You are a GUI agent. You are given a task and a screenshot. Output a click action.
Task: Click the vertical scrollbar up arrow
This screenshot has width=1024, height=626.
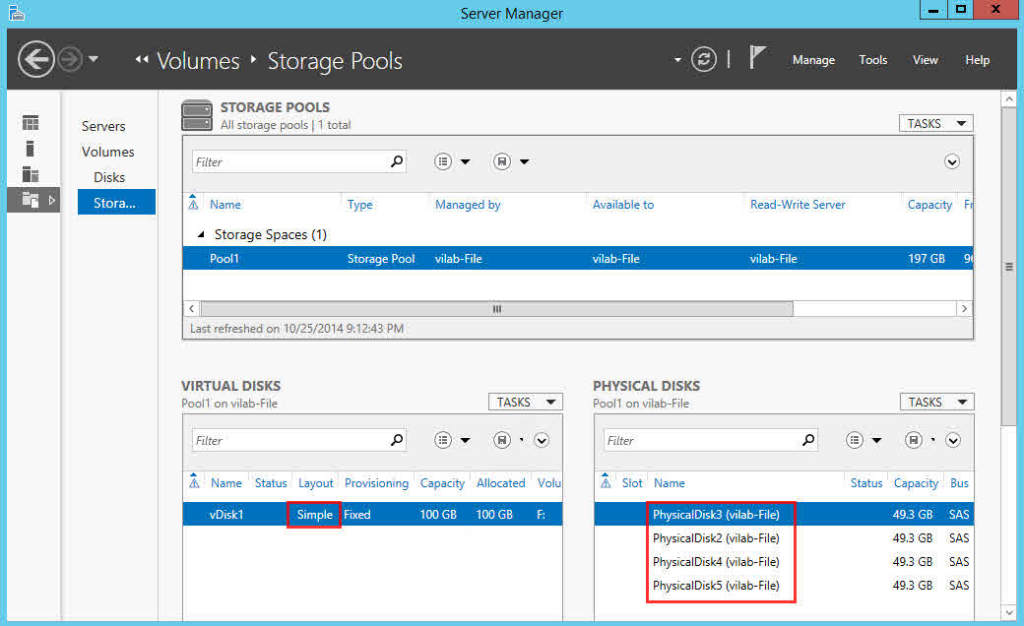[1009, 99]
